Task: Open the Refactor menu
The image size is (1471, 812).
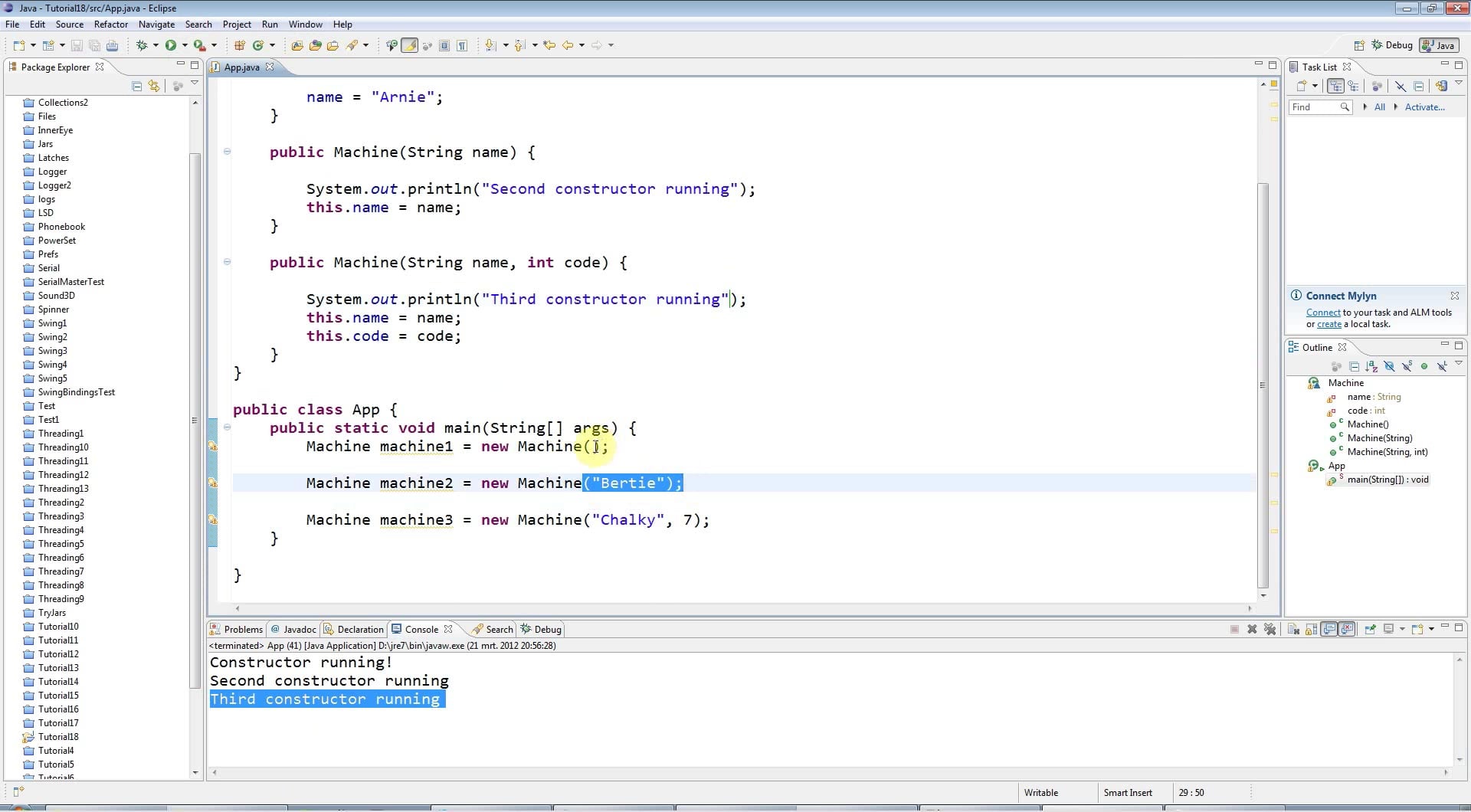Action: pyautogui.click(x=111, y=25)
